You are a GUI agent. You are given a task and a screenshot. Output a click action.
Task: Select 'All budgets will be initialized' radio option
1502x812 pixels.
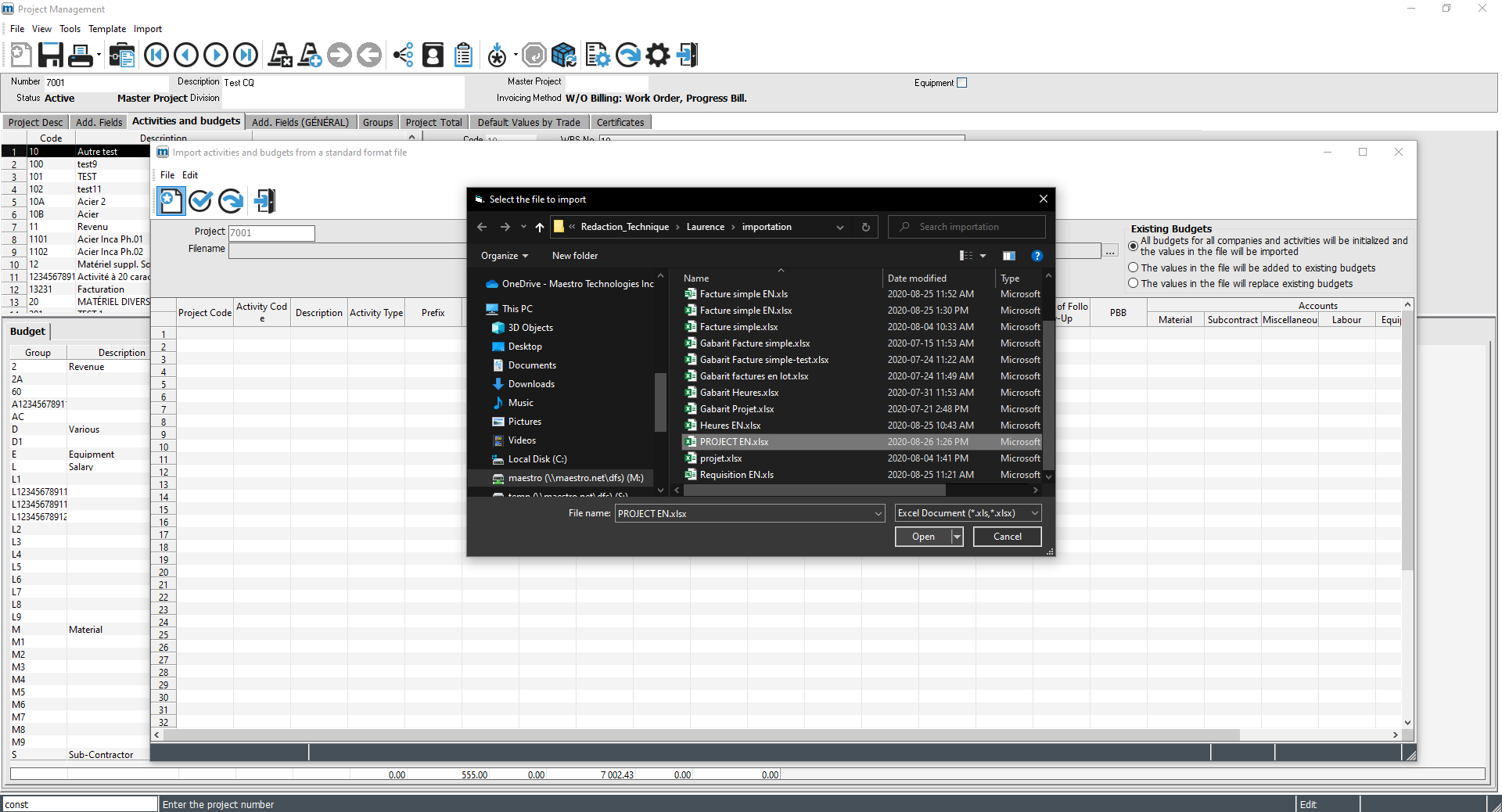pos(1134,246)
